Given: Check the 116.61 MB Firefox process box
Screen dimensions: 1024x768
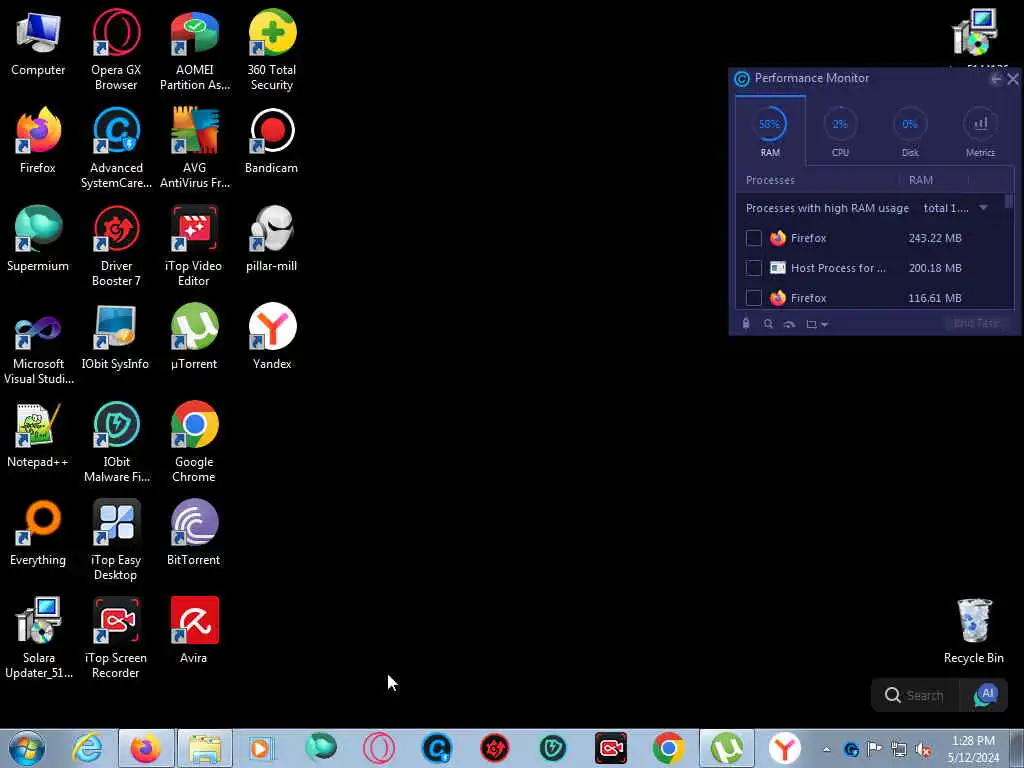Looking at the screenshot, I should tap(754, 298).
